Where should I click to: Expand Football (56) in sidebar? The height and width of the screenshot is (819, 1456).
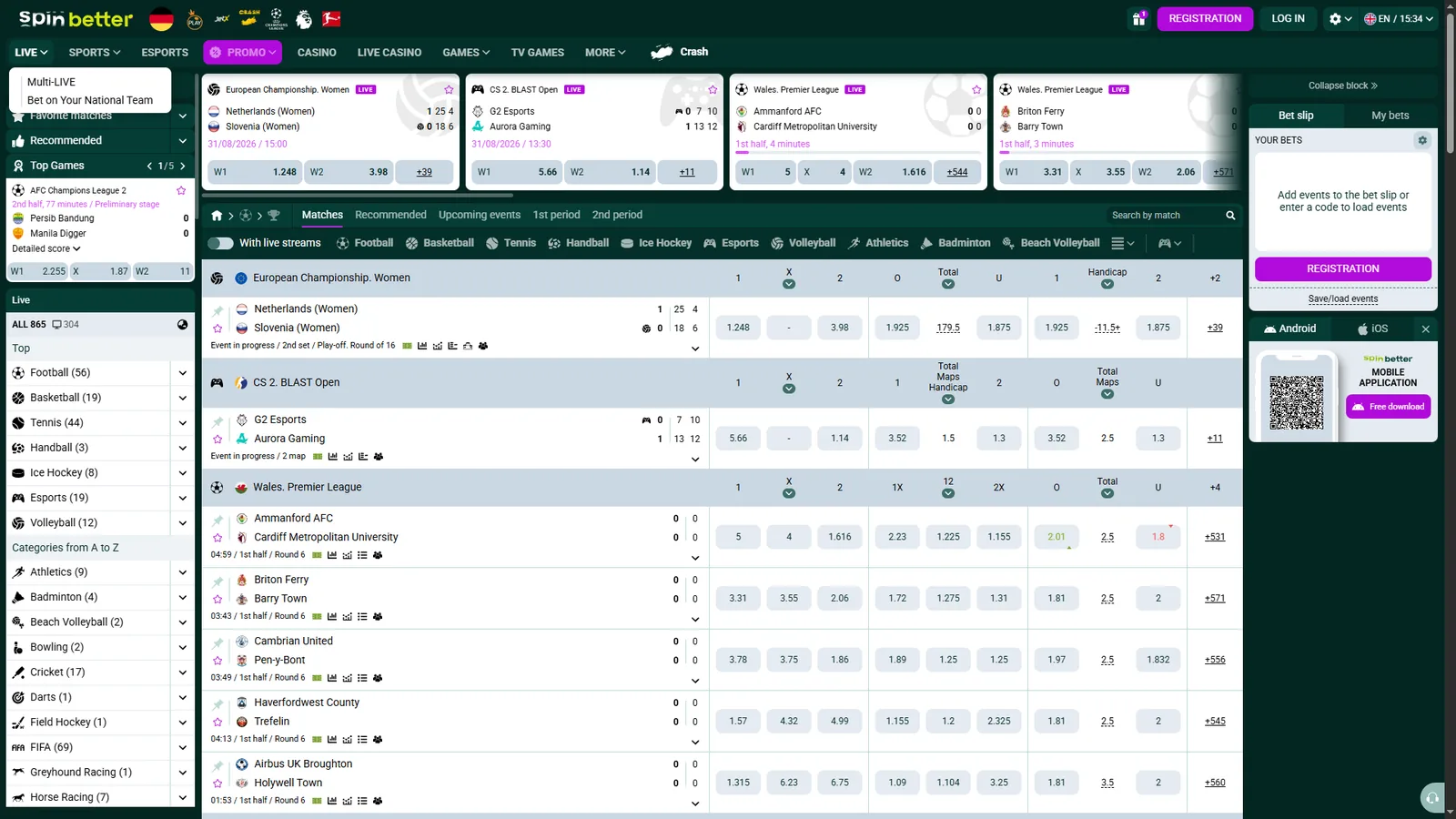[182, 373]
